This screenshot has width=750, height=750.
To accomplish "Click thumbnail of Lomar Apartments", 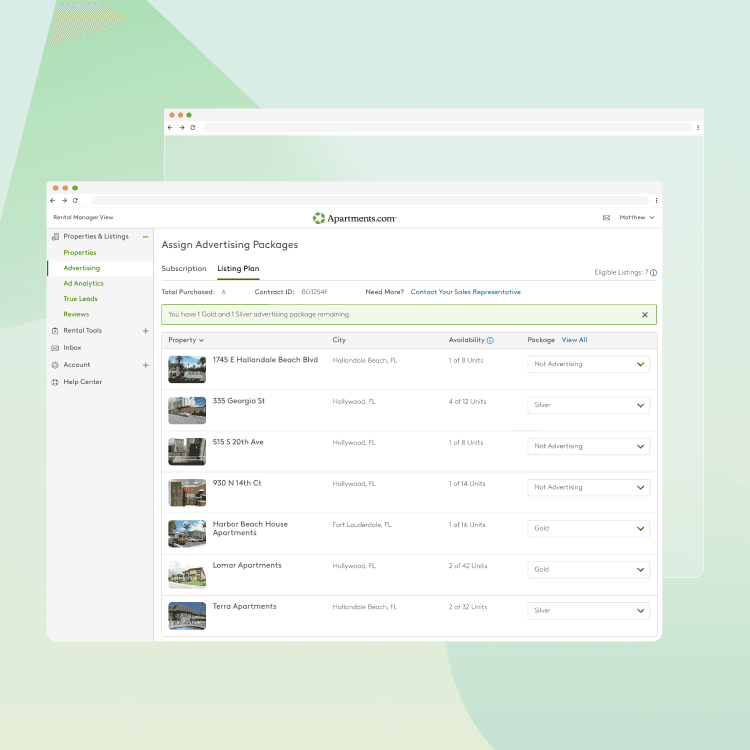I will click(187, 575).
